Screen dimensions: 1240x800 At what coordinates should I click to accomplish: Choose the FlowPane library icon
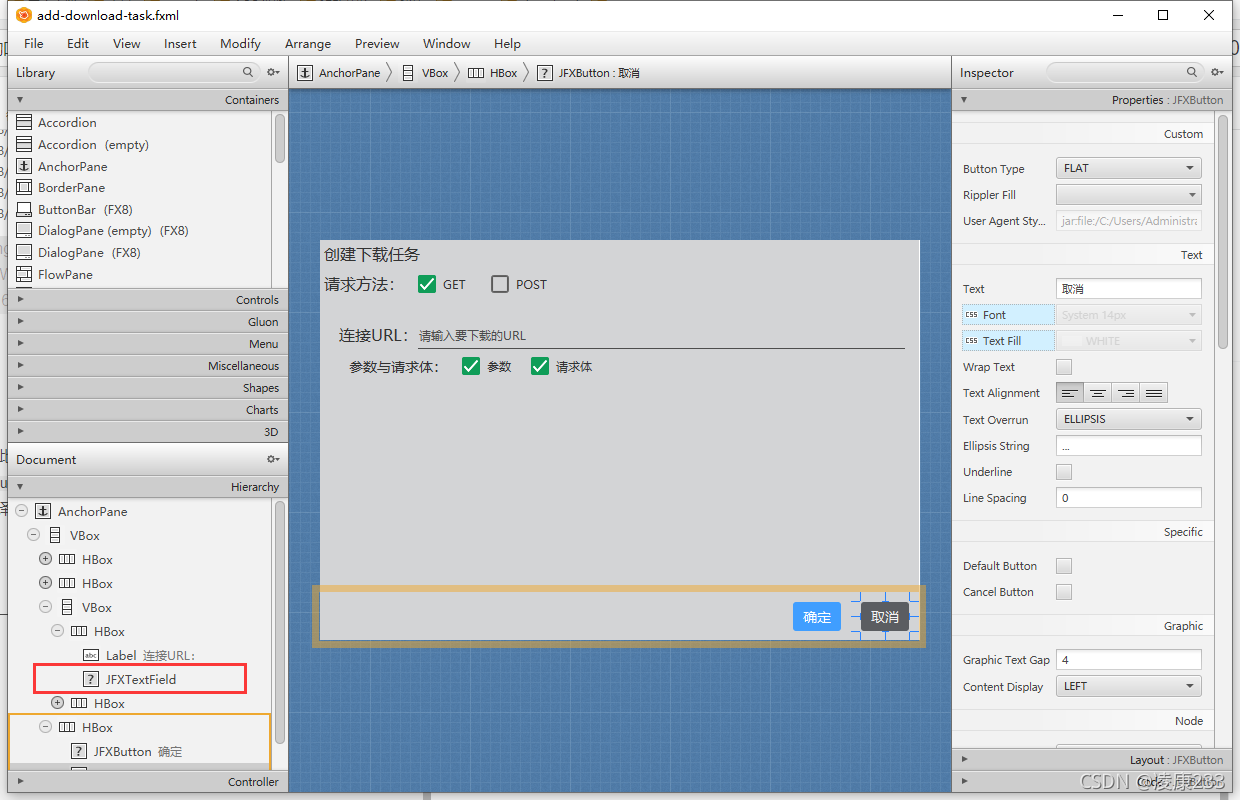(24, 274)
